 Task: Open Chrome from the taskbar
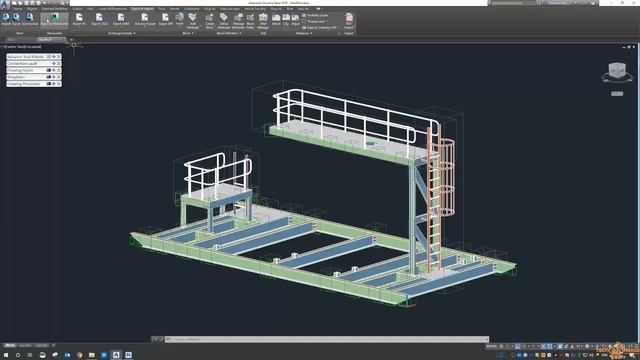[80, 355]
